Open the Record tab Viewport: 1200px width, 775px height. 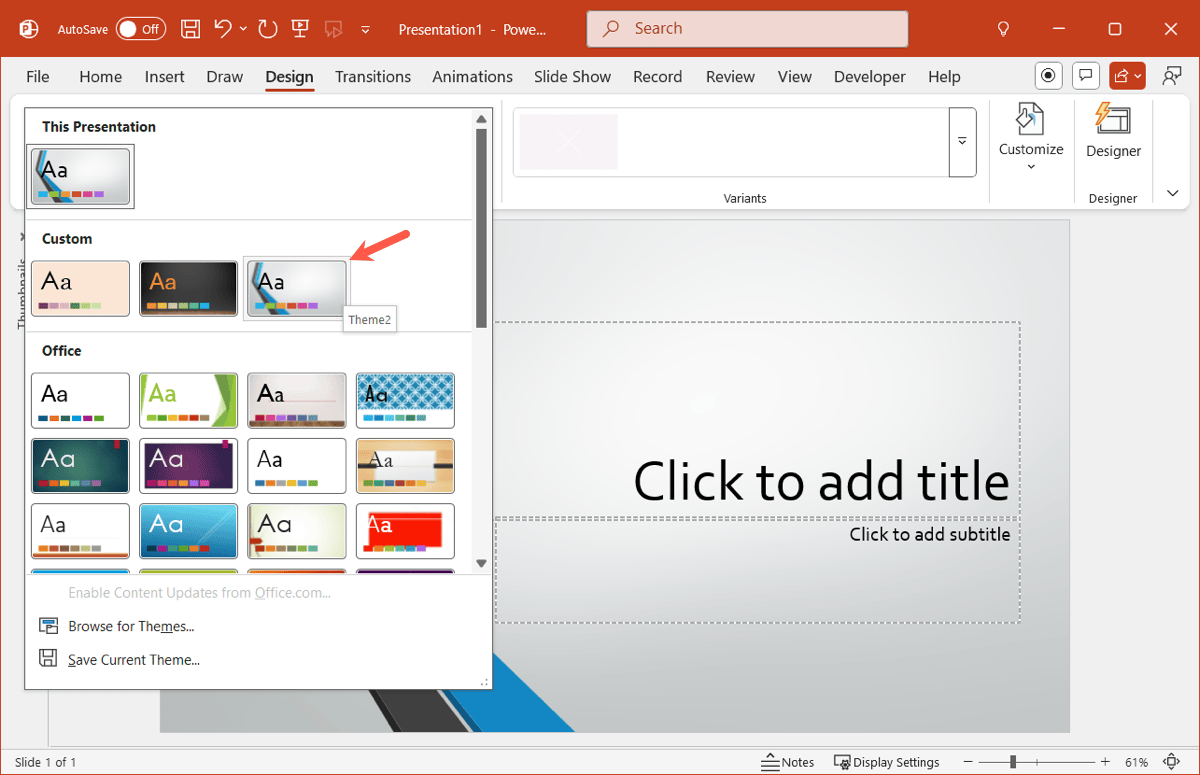point(657,77)
